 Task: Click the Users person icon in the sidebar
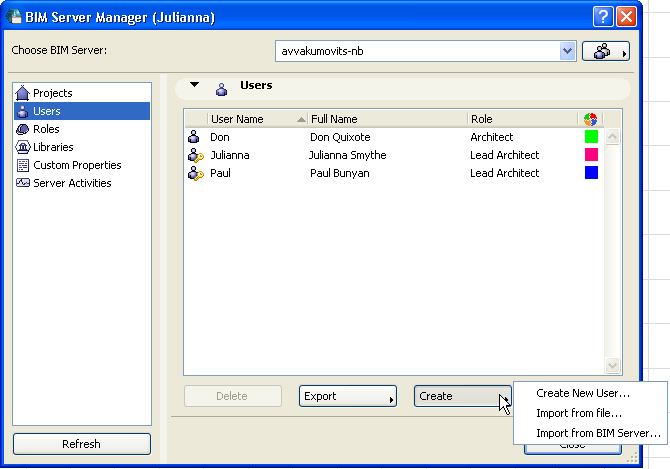[x=23, y=111]
